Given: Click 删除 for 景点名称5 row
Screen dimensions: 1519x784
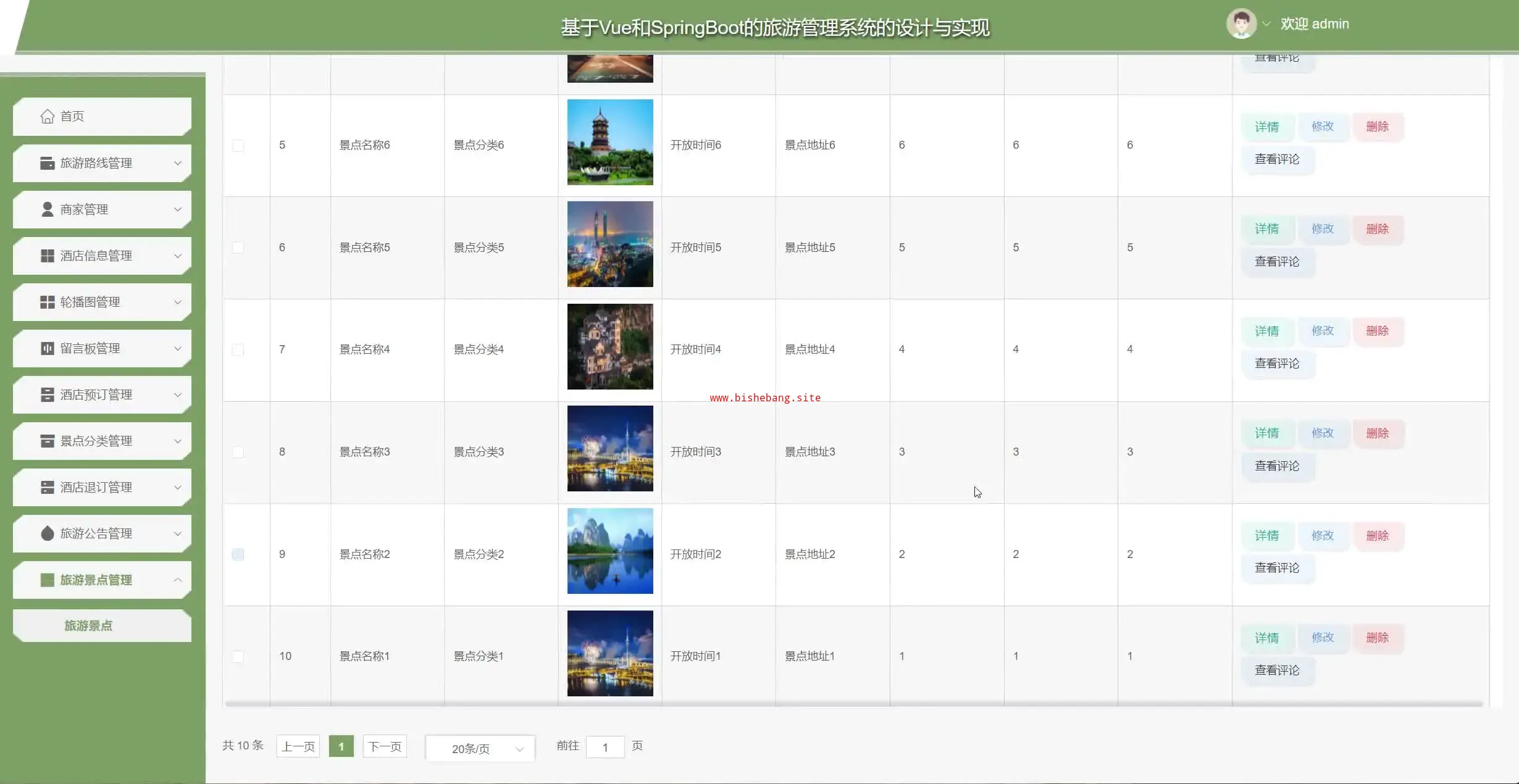Looking at the screenshot, I should (x=1377, y=229).
